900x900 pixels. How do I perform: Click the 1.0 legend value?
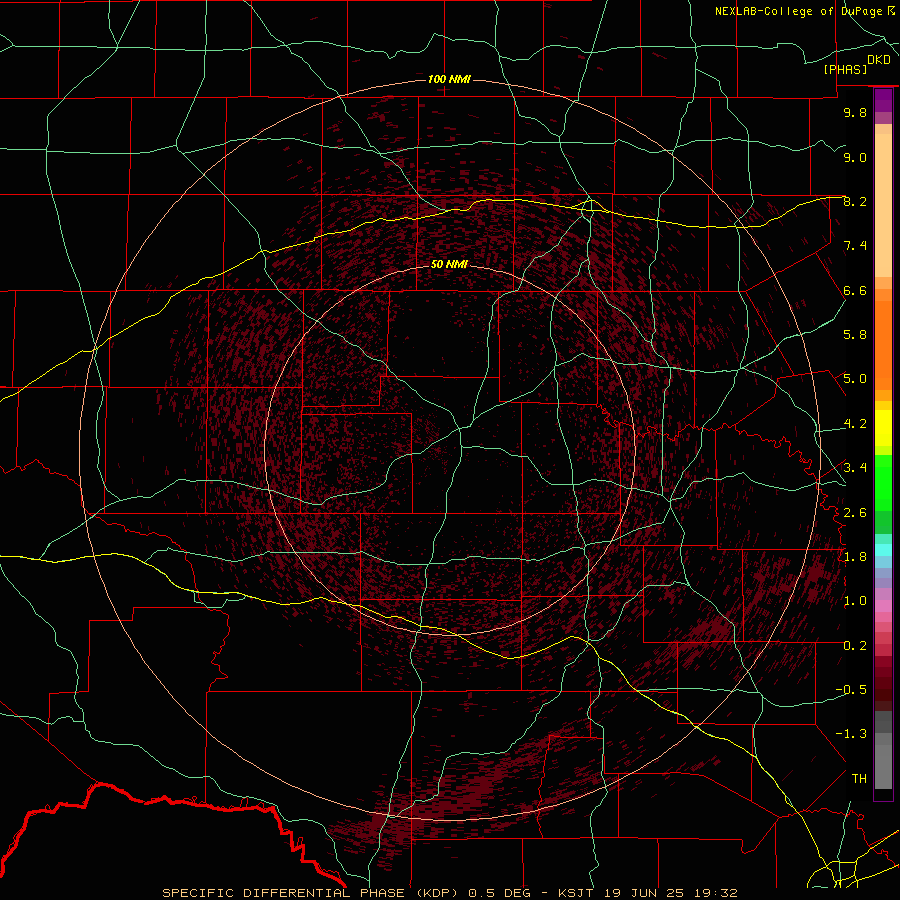click(855, 601)
